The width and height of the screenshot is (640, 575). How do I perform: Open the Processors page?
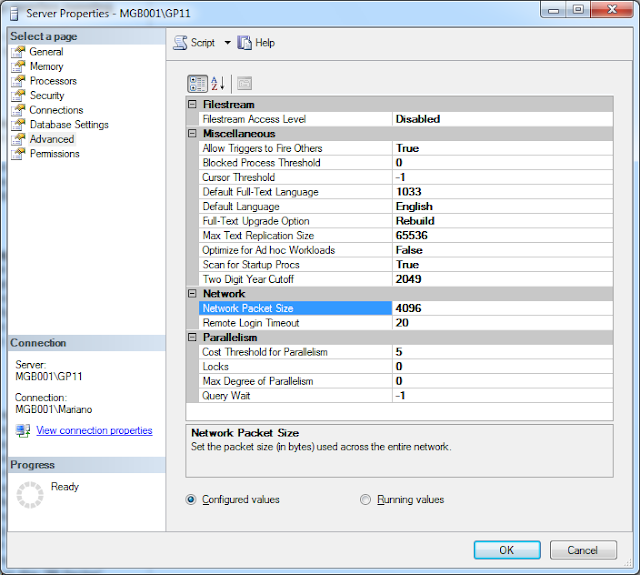(x=53, y=81)
